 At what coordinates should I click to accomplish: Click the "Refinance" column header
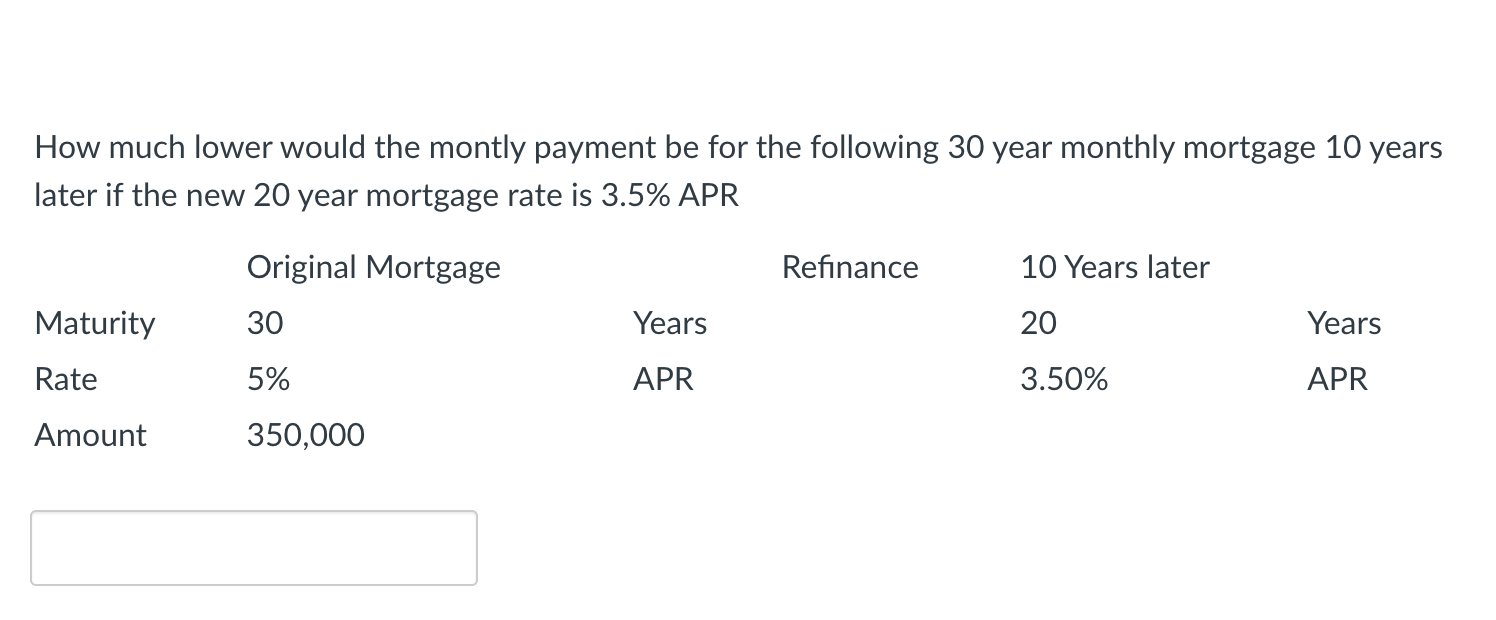pyautogui.click(x=849, y=267)
